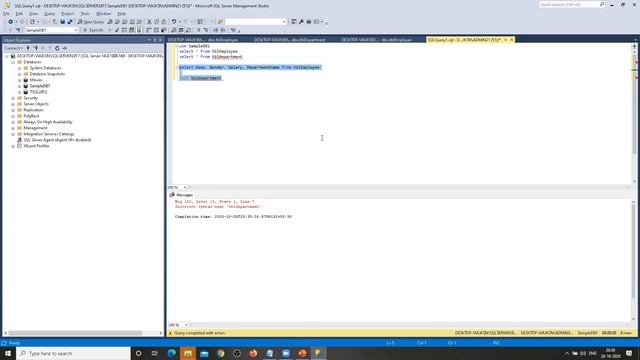The image size is (640, 360).
Task: Expand the SampleDB1 database node
Action: point(19,86)
